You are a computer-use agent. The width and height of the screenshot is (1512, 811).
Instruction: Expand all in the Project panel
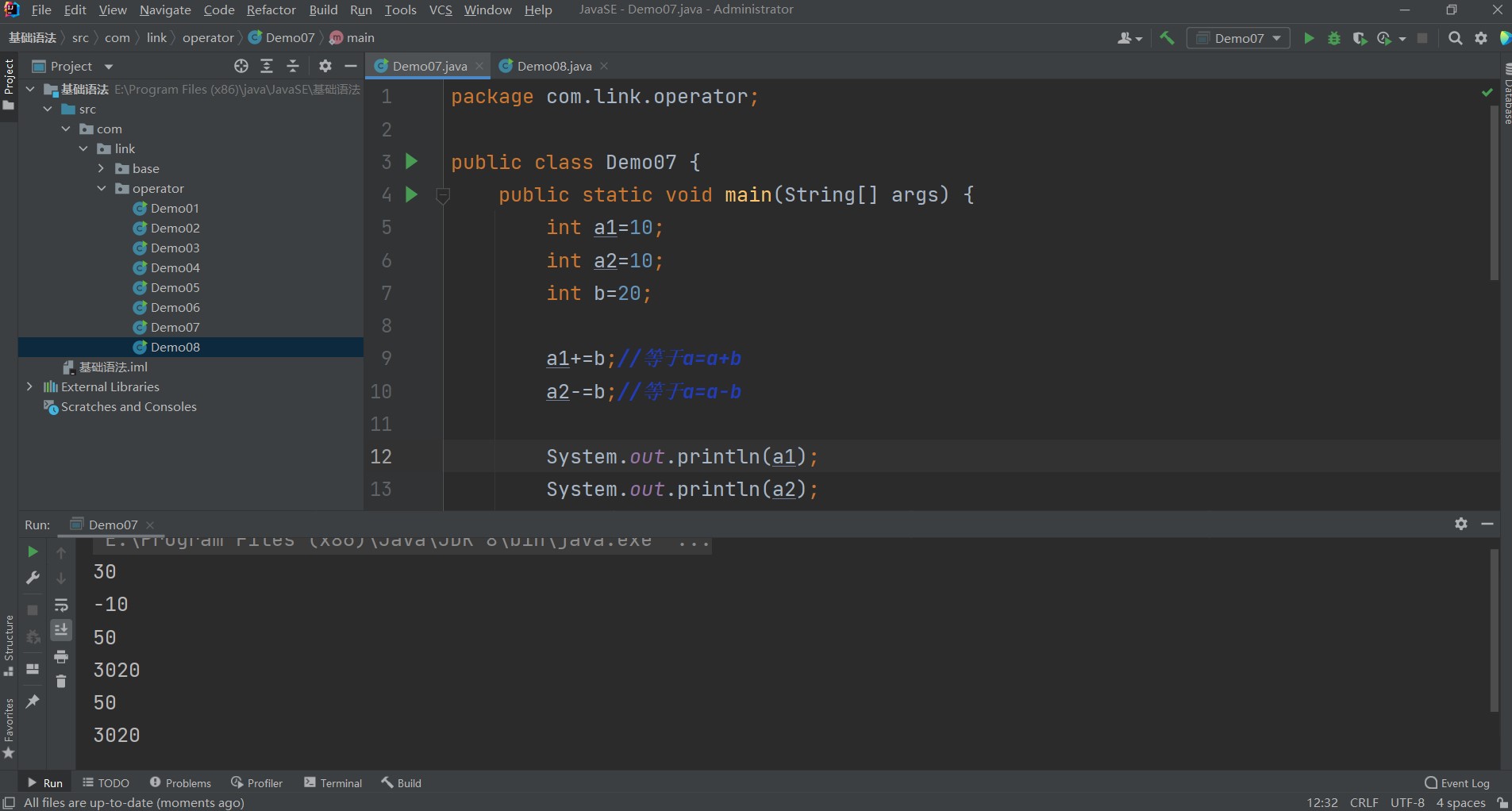267,66
